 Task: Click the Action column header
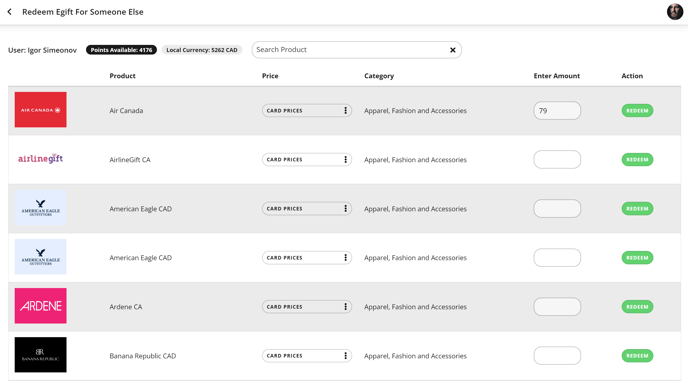tap(632, 76)
